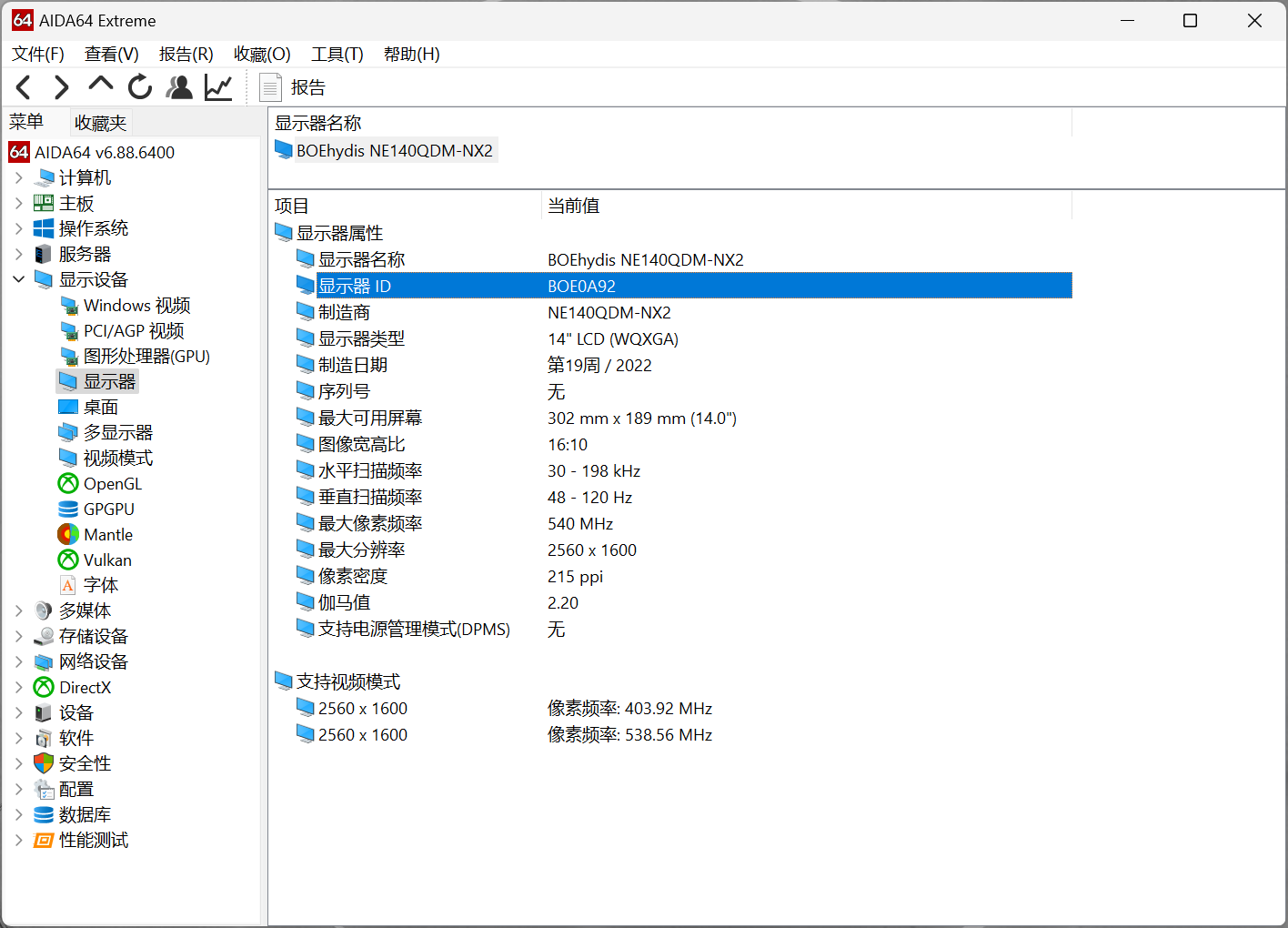1288x928 pixels.
Task: Click the 安全性 shield icon
Action: click(x=44, y=763)
